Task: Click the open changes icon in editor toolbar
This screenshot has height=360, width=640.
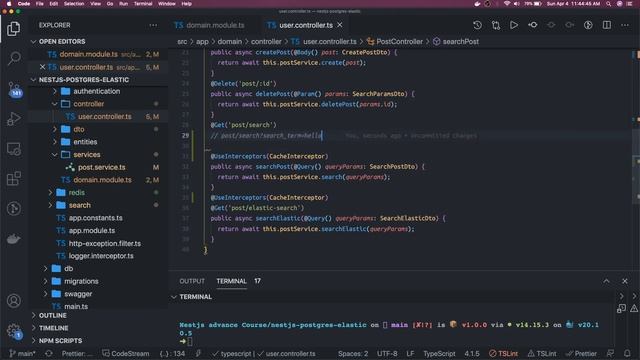Action: coord(496,25)
